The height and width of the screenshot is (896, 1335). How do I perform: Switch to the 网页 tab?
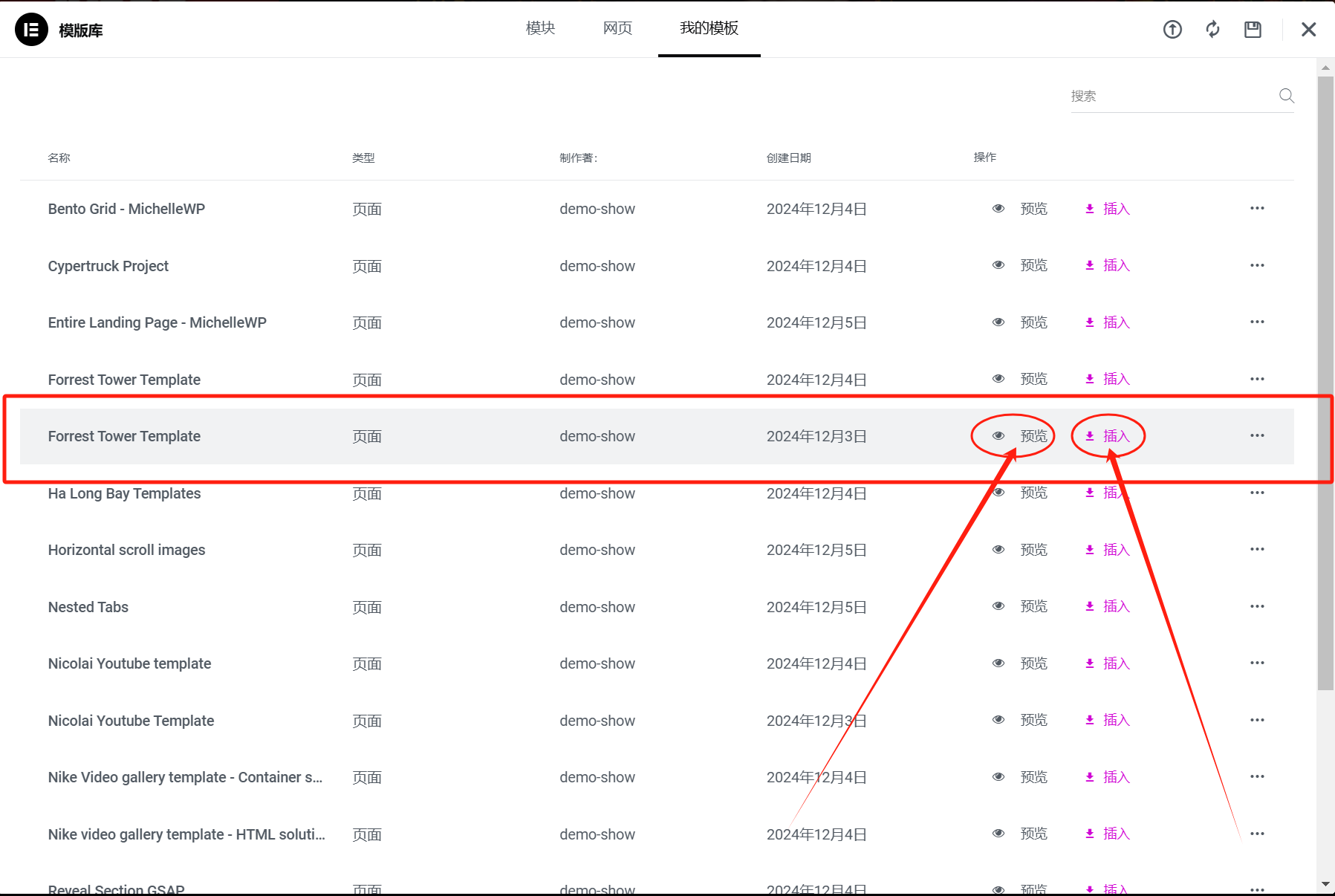pyautogui.click(x=617, y=28)
